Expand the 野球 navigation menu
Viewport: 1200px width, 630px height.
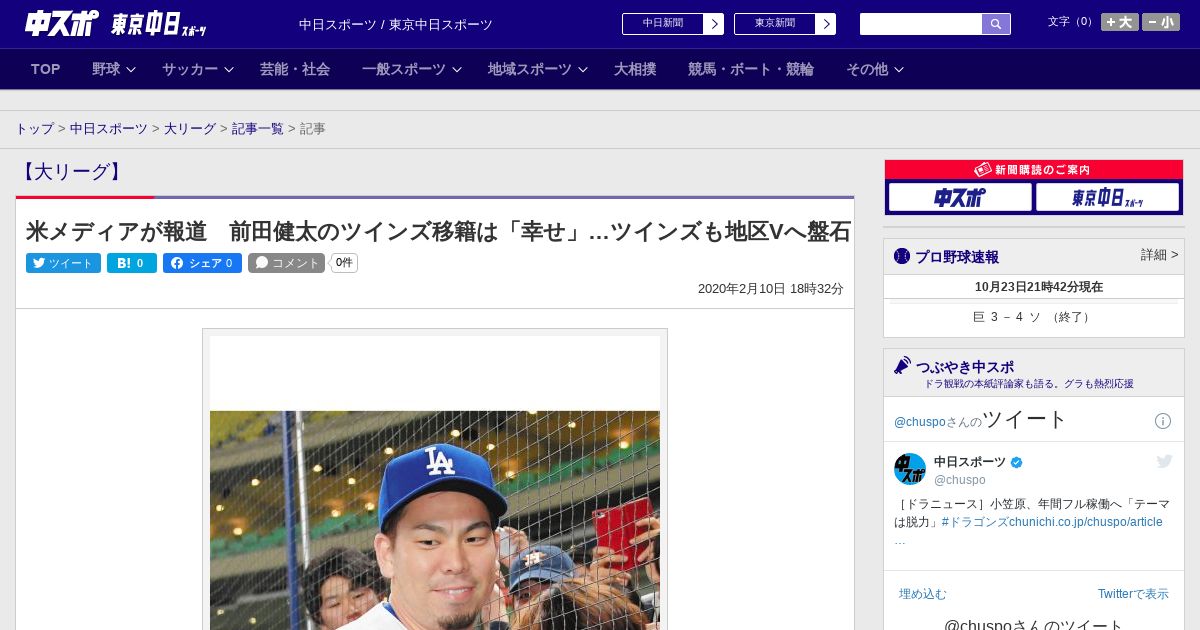tap(114, 69)
